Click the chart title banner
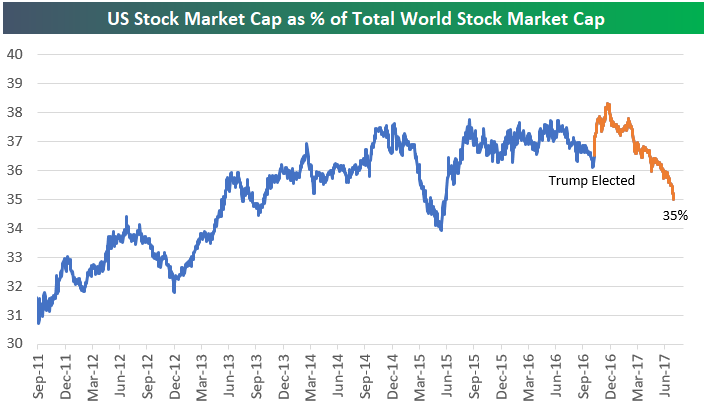This screenshot has height=413, width=704. pos(352,19)
